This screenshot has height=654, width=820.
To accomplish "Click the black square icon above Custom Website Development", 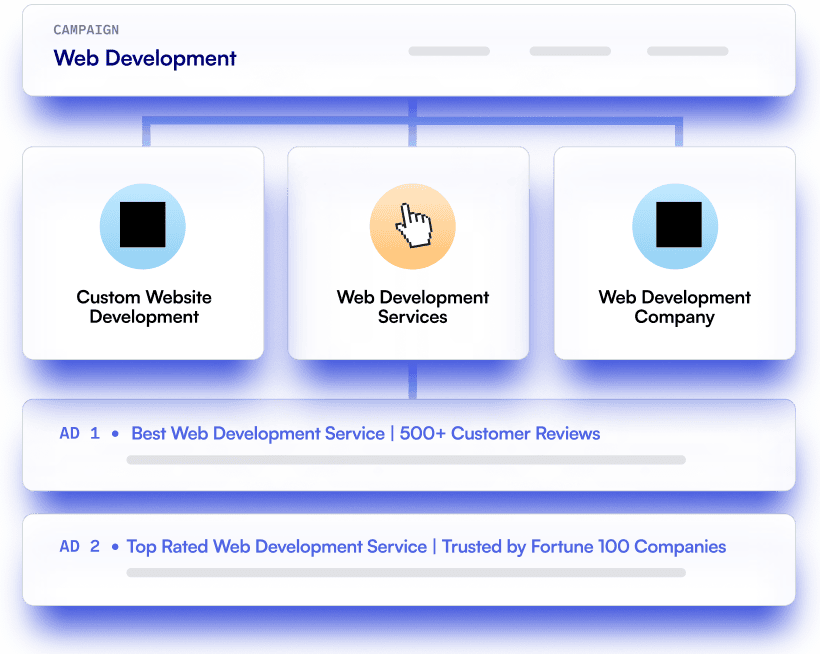I will coord(143,225).
